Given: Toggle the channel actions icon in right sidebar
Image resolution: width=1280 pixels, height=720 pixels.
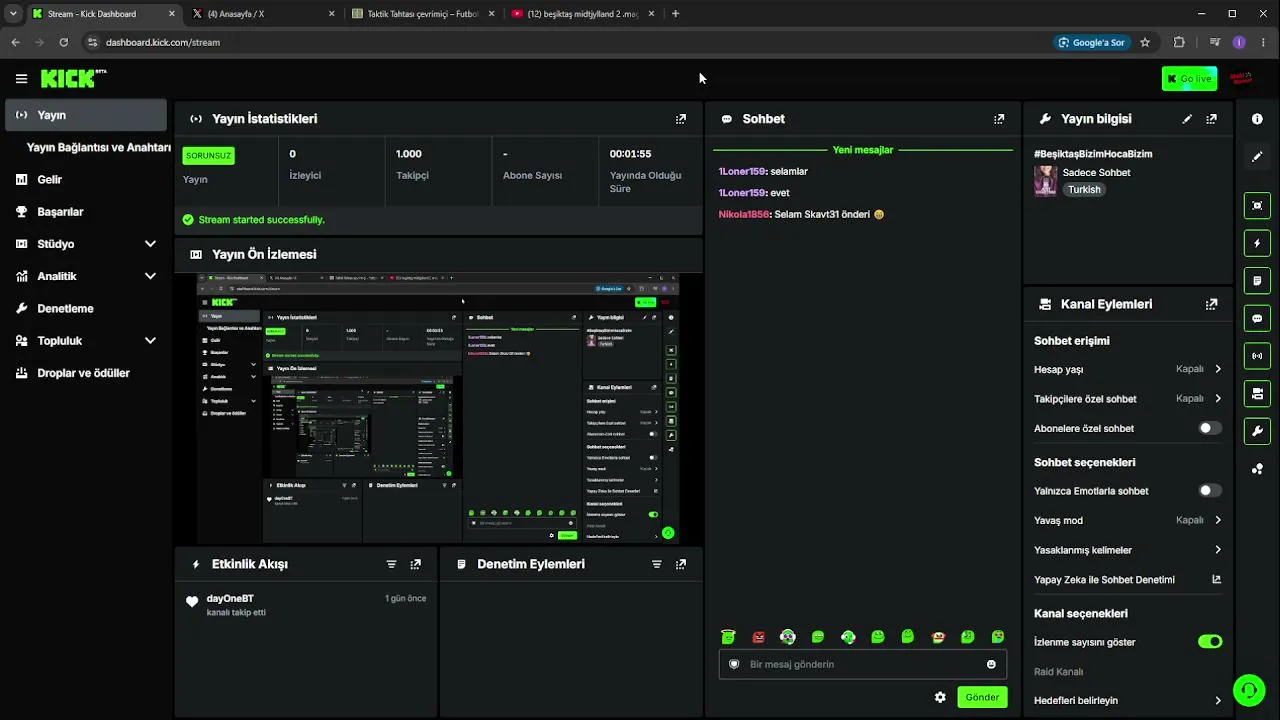Looking at the screenshot, I should point(1257,394).
